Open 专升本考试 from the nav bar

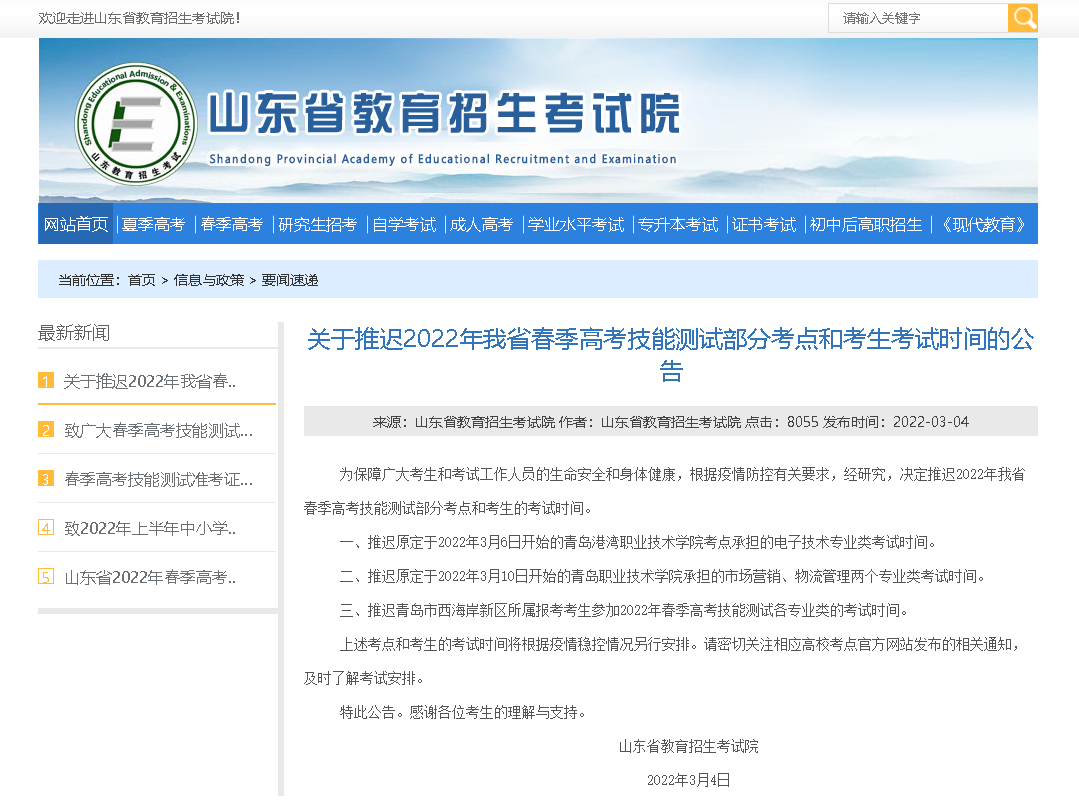679,225
